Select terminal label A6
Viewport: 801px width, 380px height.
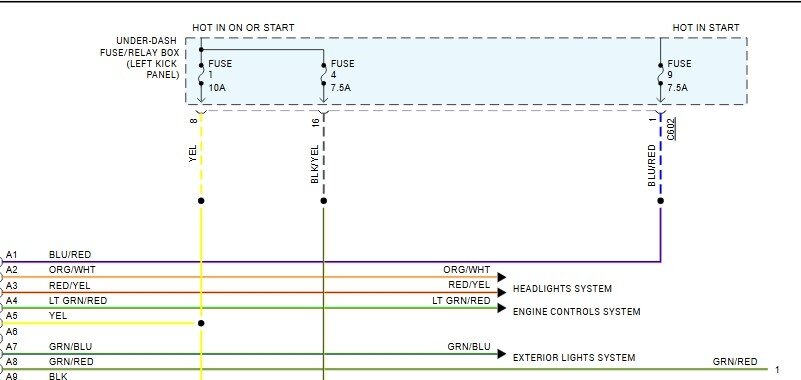click(x=11, y=331)
